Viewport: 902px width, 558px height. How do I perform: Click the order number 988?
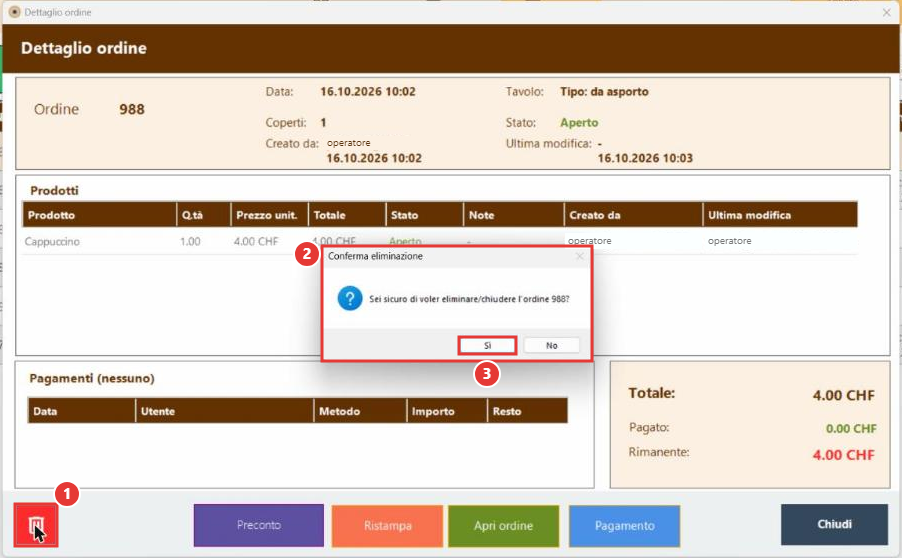click(x=132, y=109)
